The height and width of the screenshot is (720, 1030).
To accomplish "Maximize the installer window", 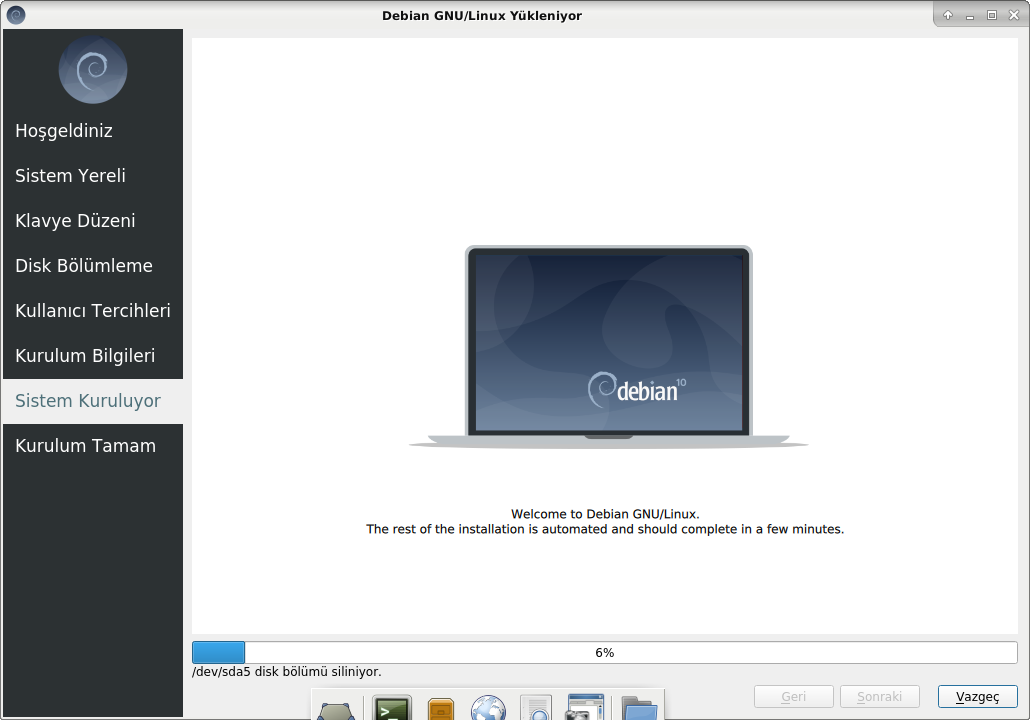I will (992, 15).
